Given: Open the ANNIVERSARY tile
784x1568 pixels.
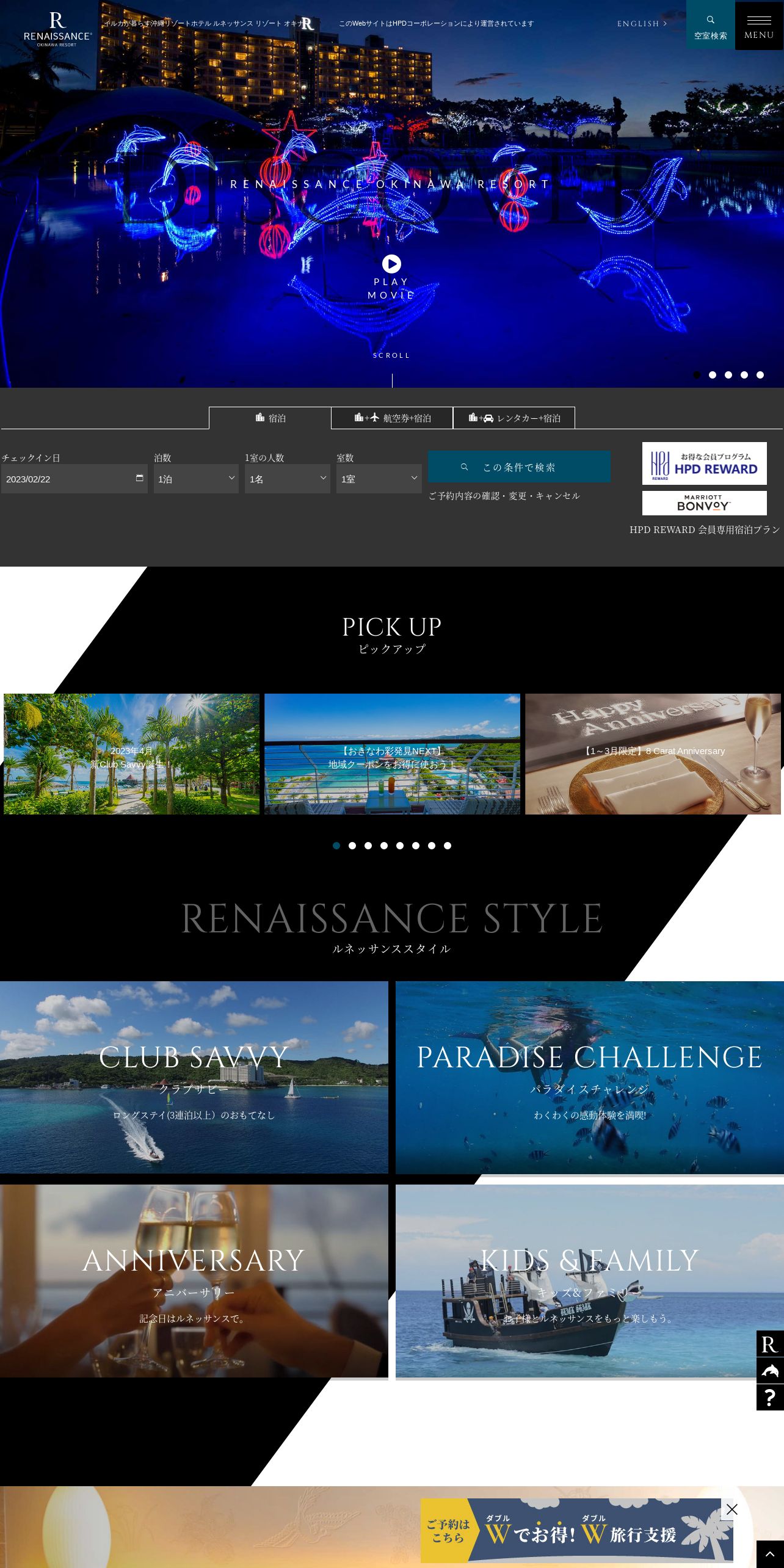Looking at the screenshot, I should coord(194,1281).
